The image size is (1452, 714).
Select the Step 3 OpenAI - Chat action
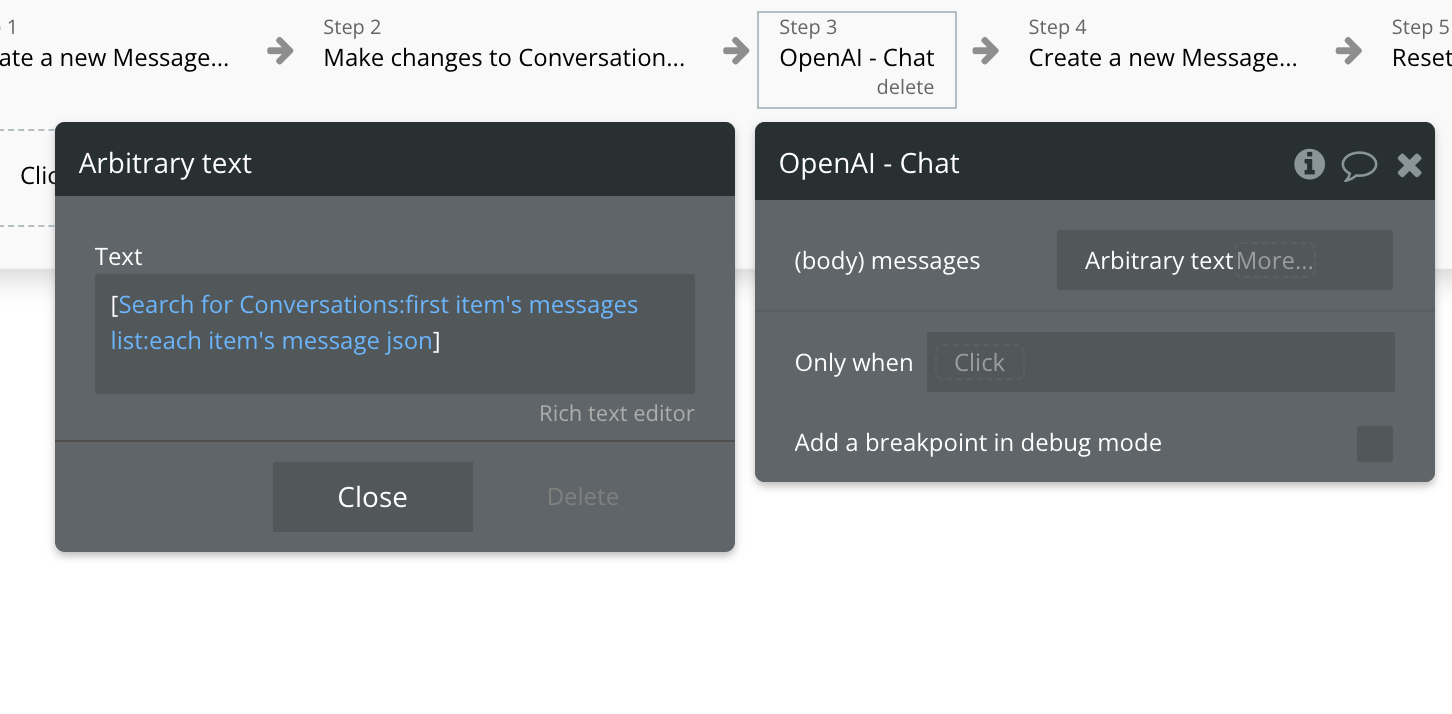[x=856, y=57]
